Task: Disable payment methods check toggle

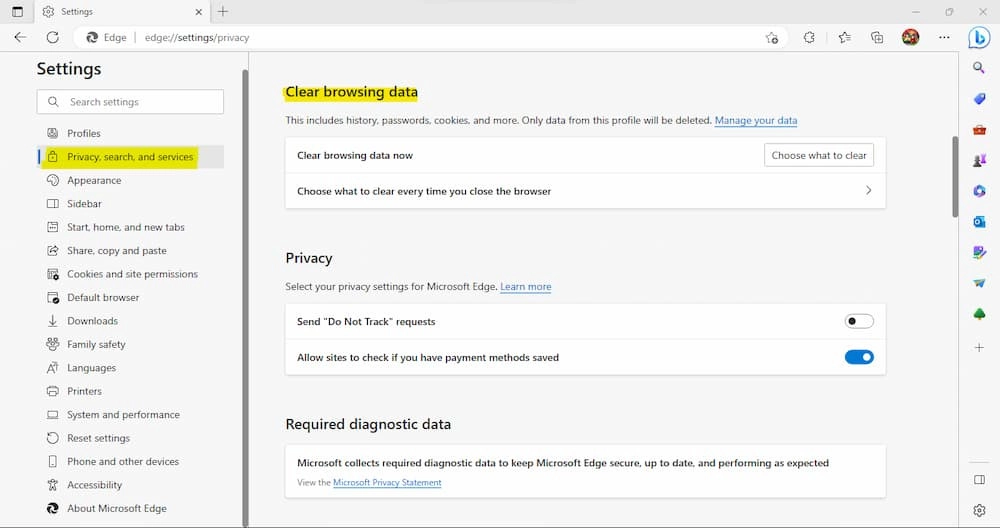Action: [859, 357]
